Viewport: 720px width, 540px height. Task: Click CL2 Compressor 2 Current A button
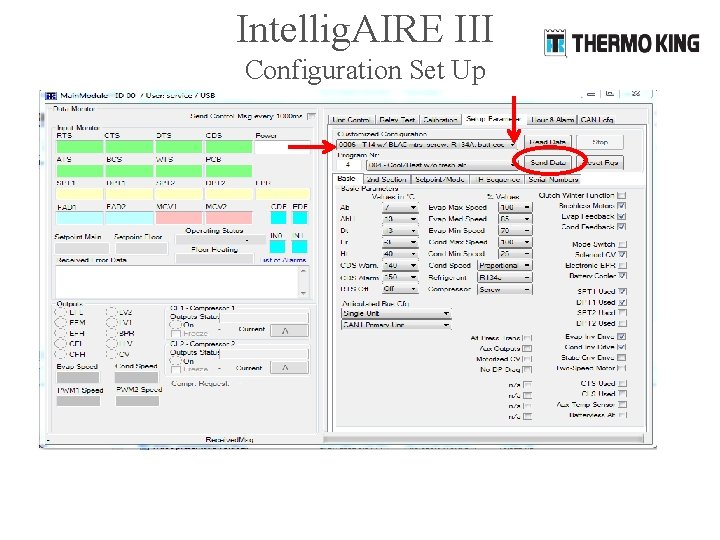(x=289, y=367)
